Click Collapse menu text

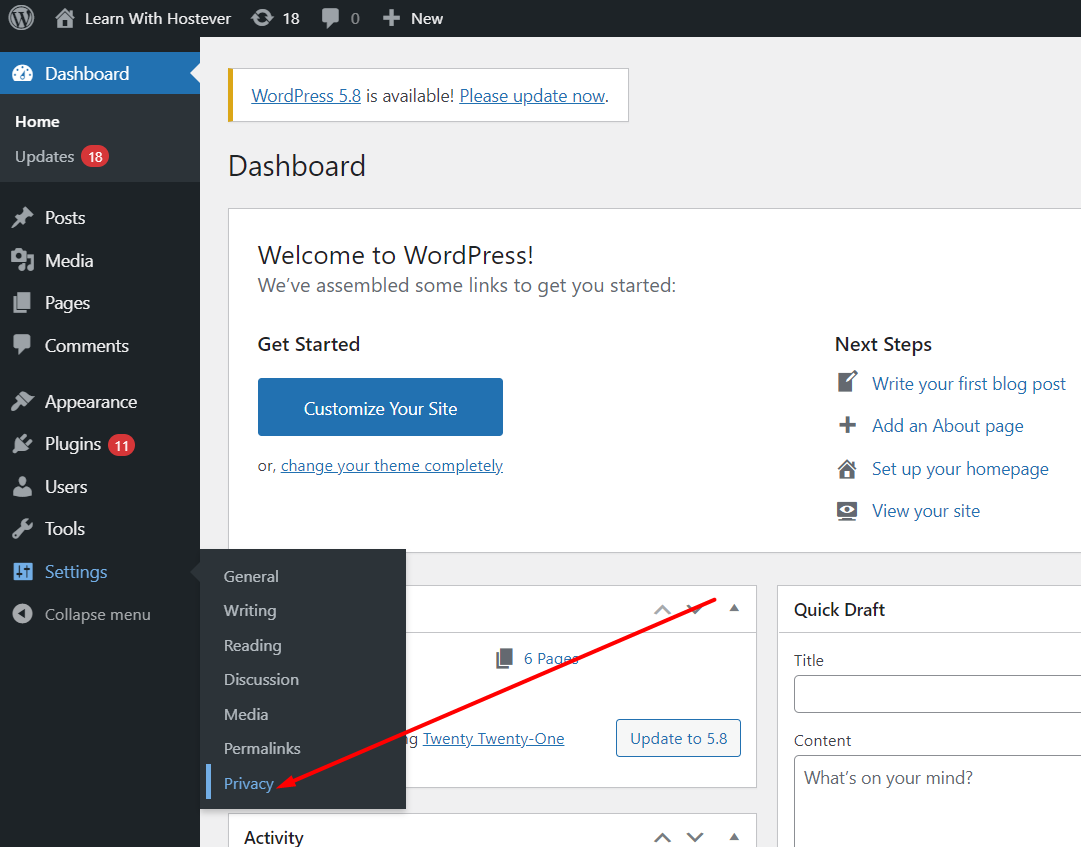97,614
